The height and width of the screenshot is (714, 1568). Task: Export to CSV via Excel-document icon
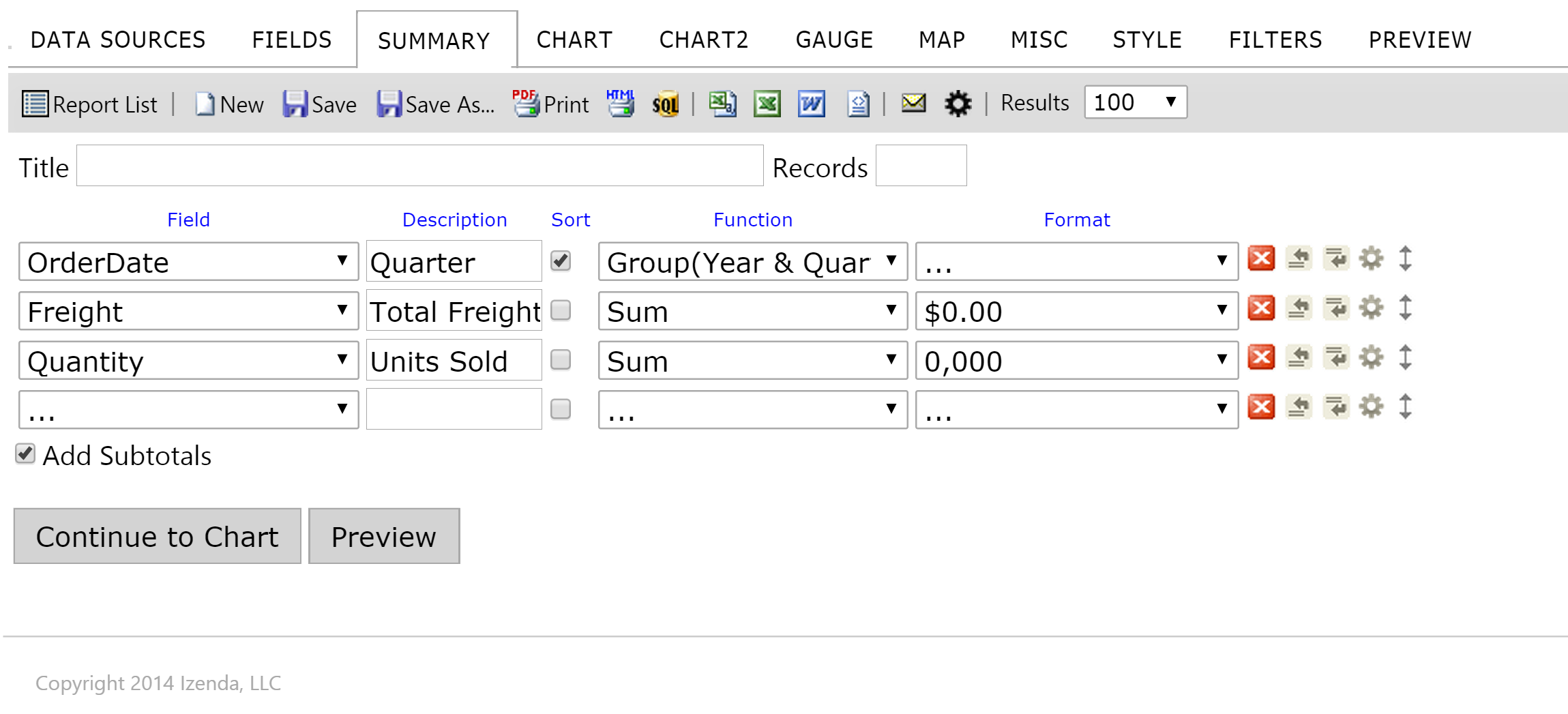722,104
